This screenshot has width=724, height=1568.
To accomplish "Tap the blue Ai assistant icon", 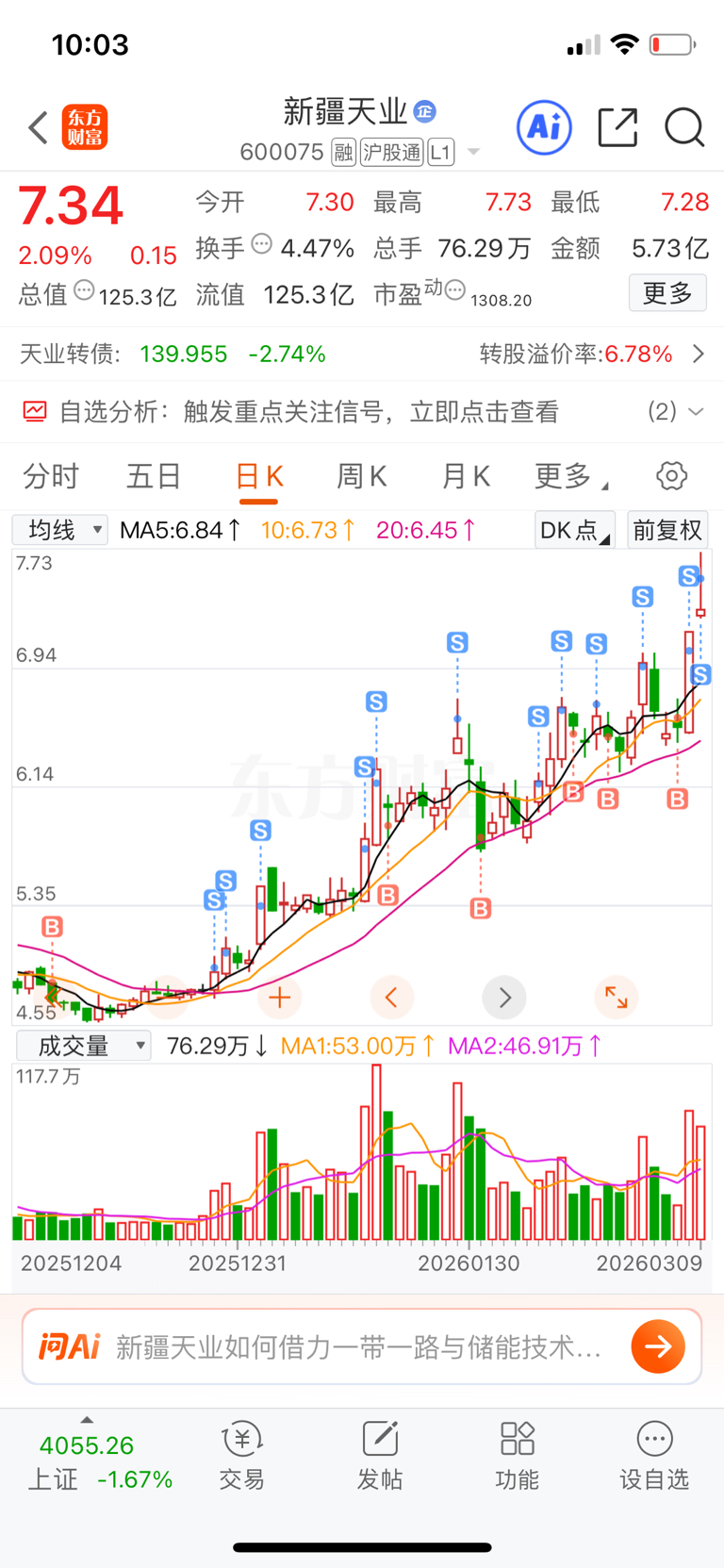I will pyautogui.click(x=544, y=126).
